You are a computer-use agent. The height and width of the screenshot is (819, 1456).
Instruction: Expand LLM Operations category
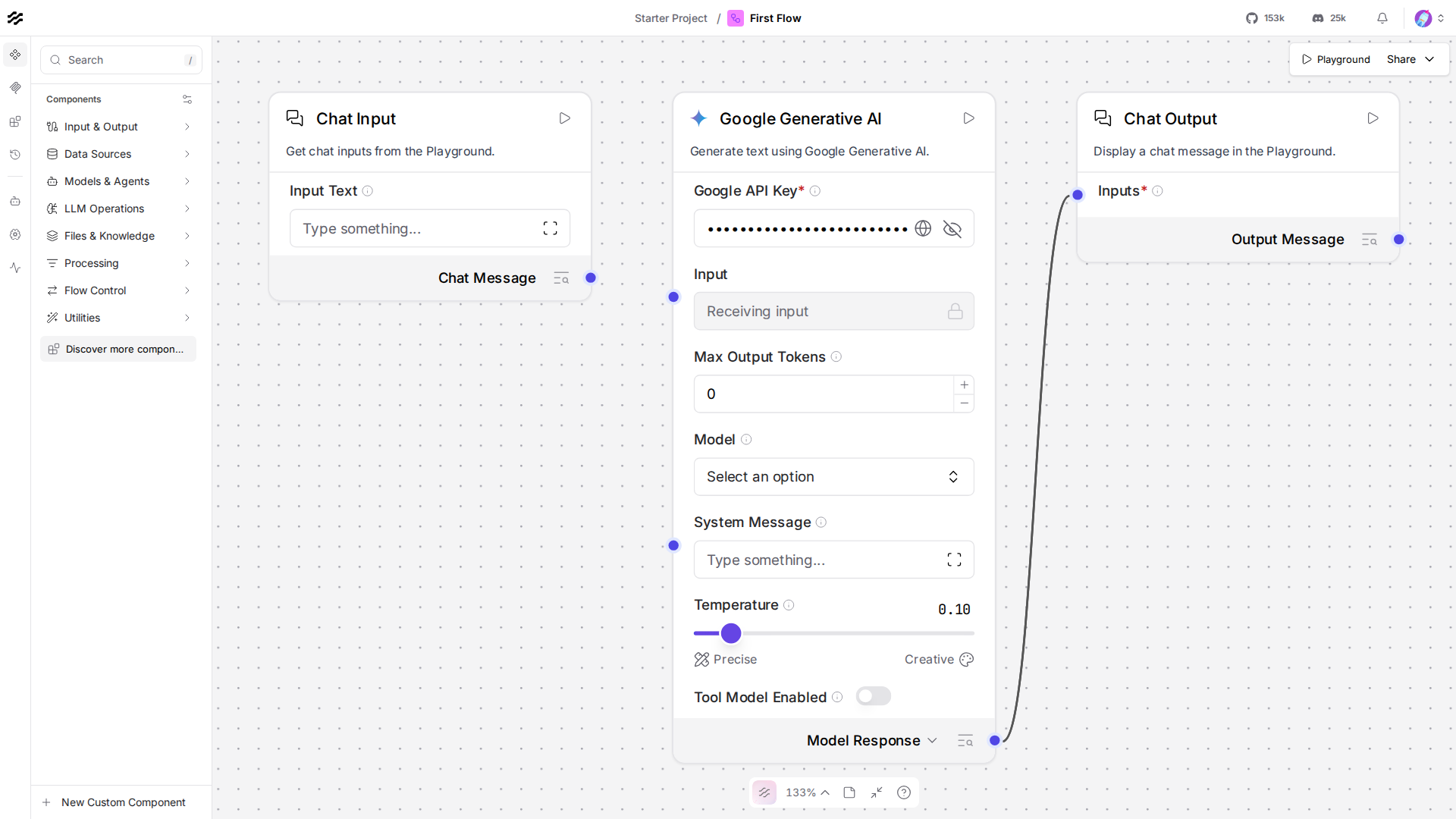pos(118,209)
